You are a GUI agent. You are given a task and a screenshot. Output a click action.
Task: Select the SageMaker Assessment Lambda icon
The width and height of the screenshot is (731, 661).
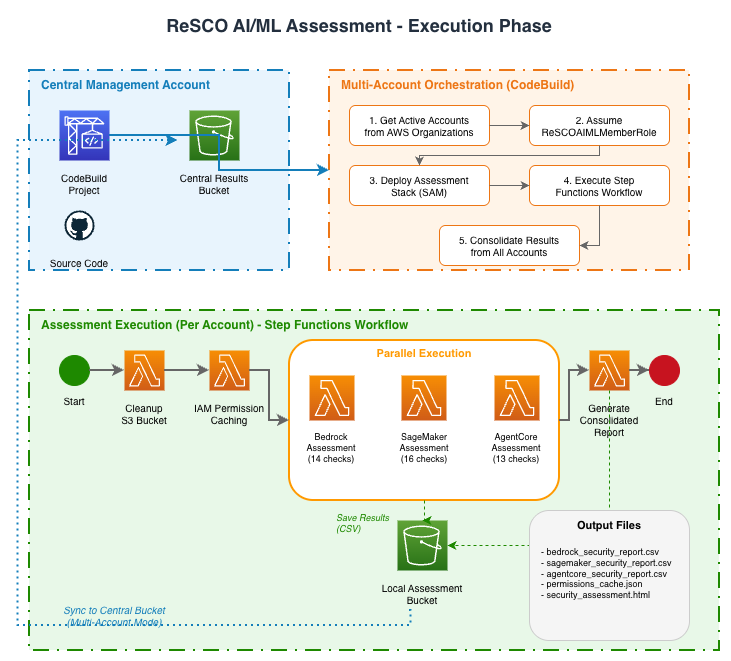[424, 398]
